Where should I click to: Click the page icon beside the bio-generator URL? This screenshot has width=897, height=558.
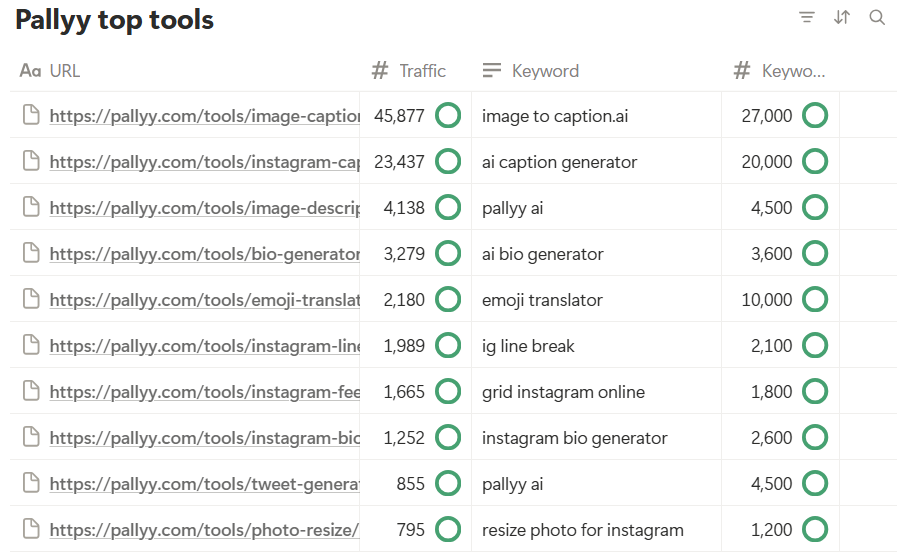click(31, 254)
